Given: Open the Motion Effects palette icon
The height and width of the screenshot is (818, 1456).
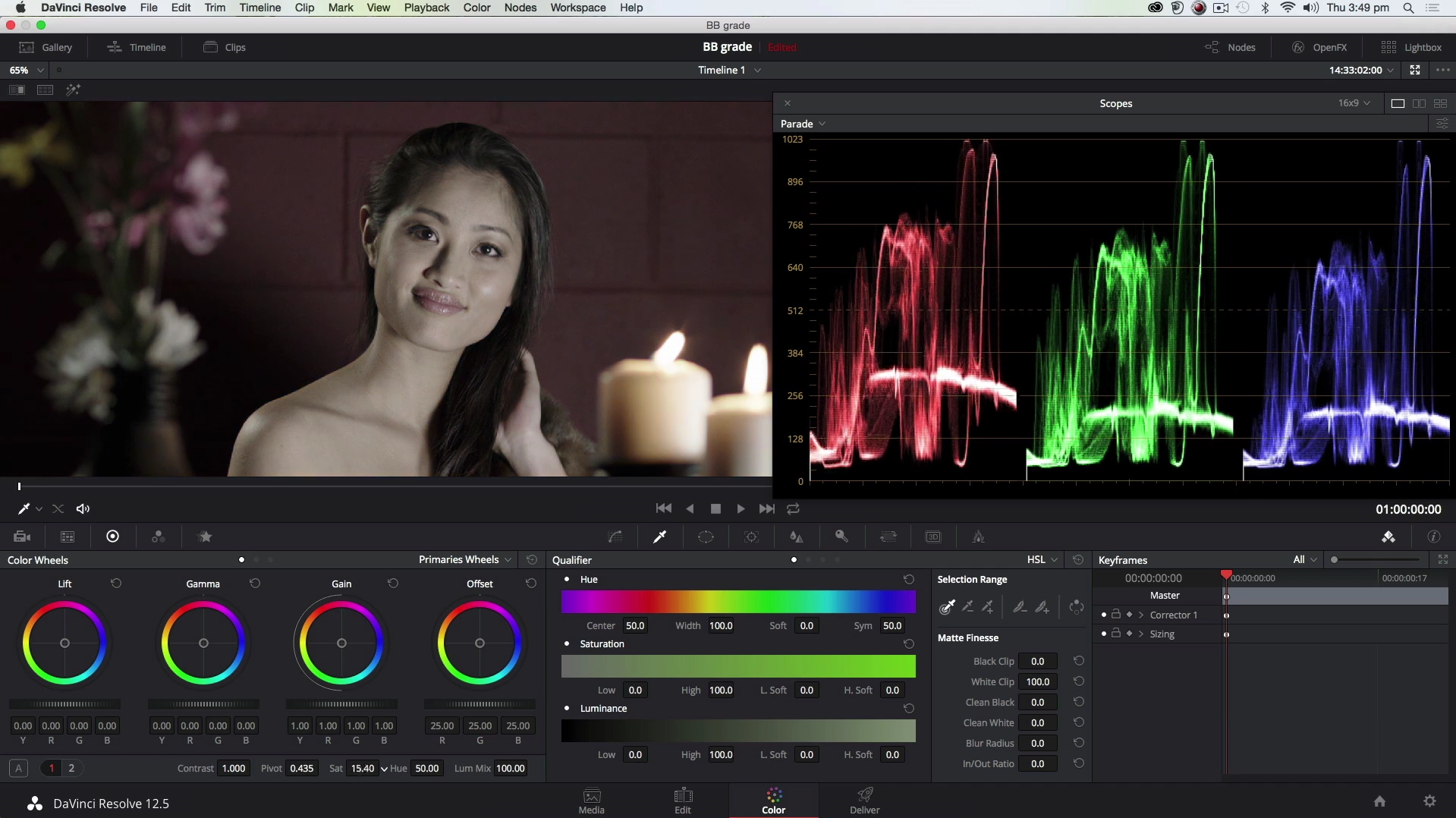Looking at the screenshot, I should pos(205,536).
